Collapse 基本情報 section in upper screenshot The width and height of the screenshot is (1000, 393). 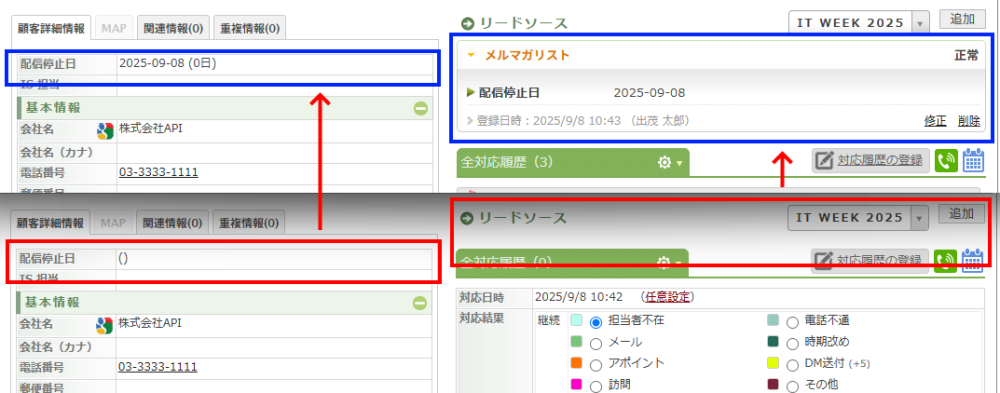(420, 108)
